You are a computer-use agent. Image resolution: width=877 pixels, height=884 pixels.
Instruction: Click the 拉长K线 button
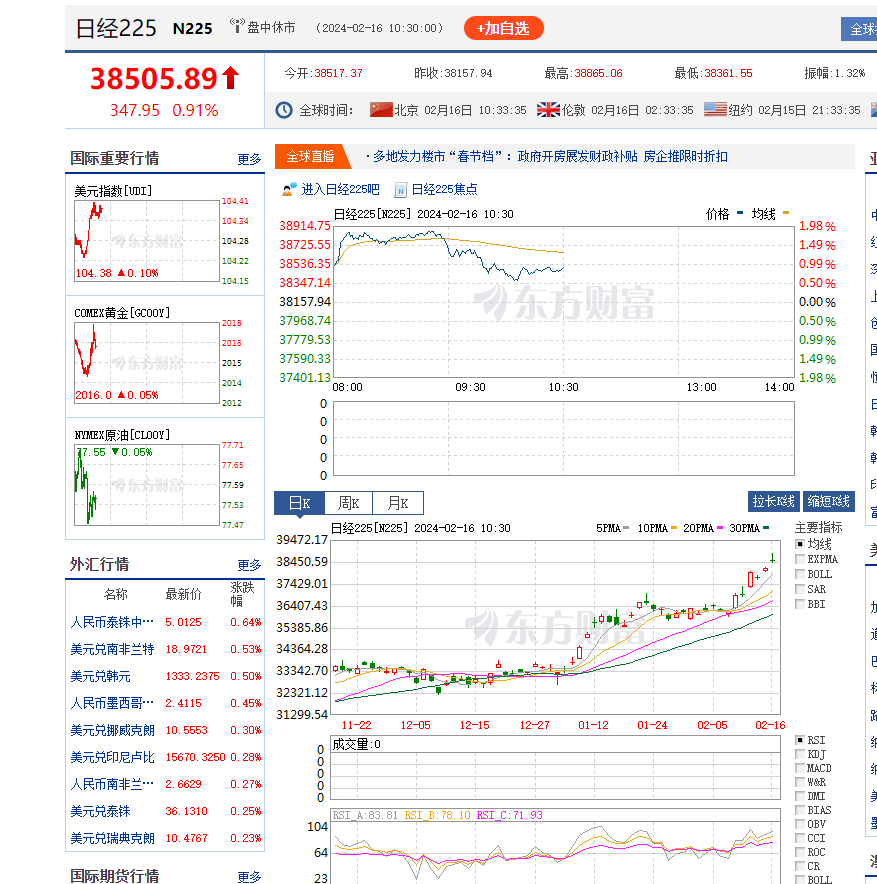[x=773, y=501]
